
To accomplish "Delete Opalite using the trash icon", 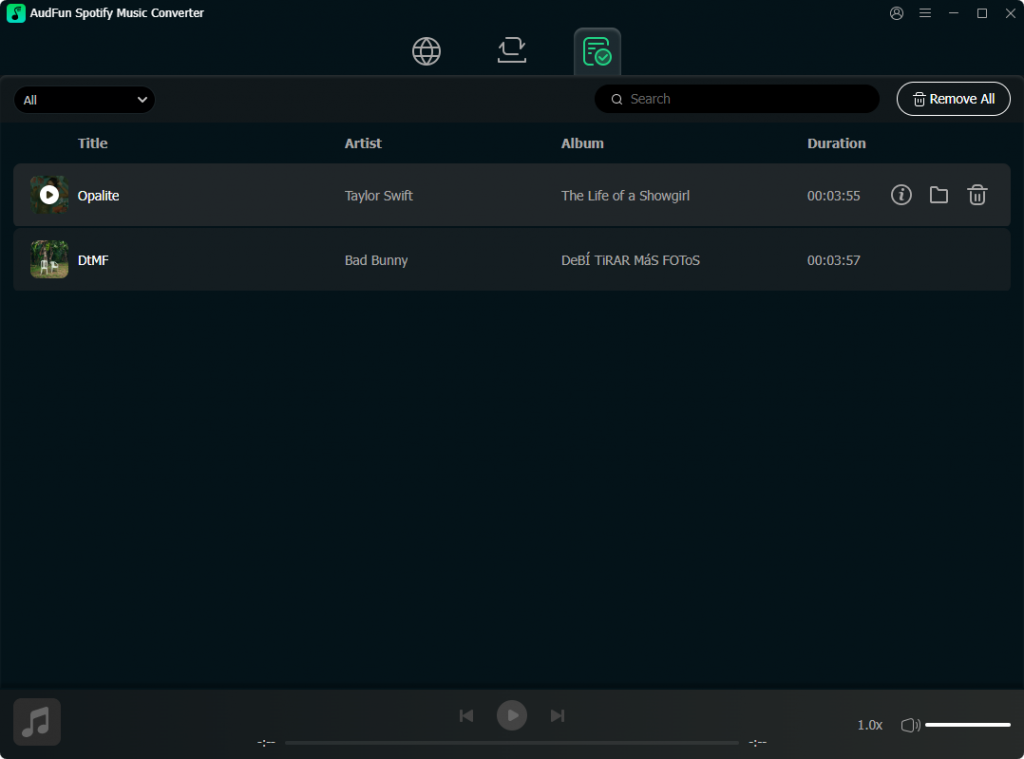I will (977, 195).
